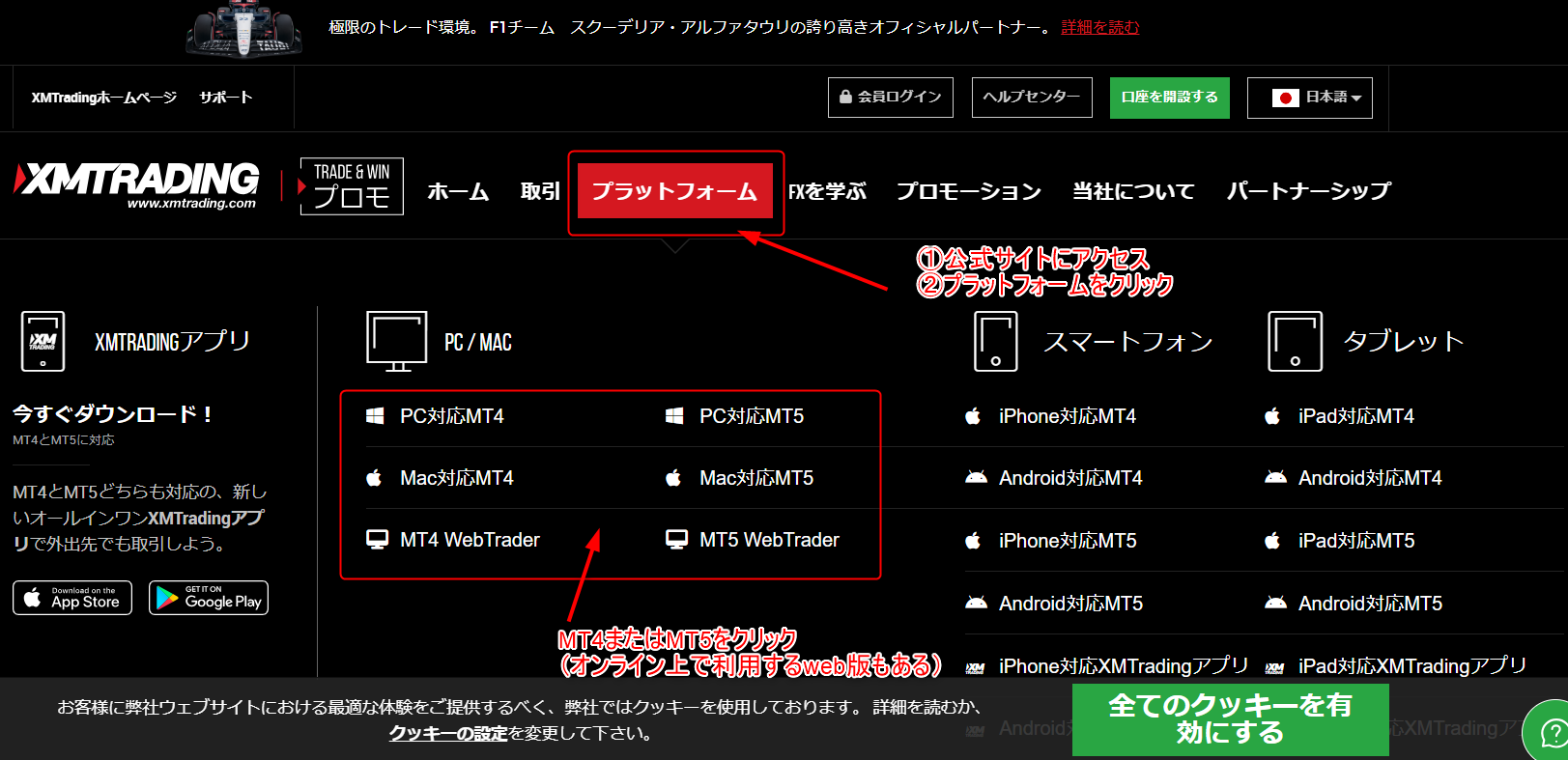This screenshot has height=760, width=1568.
Task: Click the XMTrading app phone icon
Action: (43, 341)
